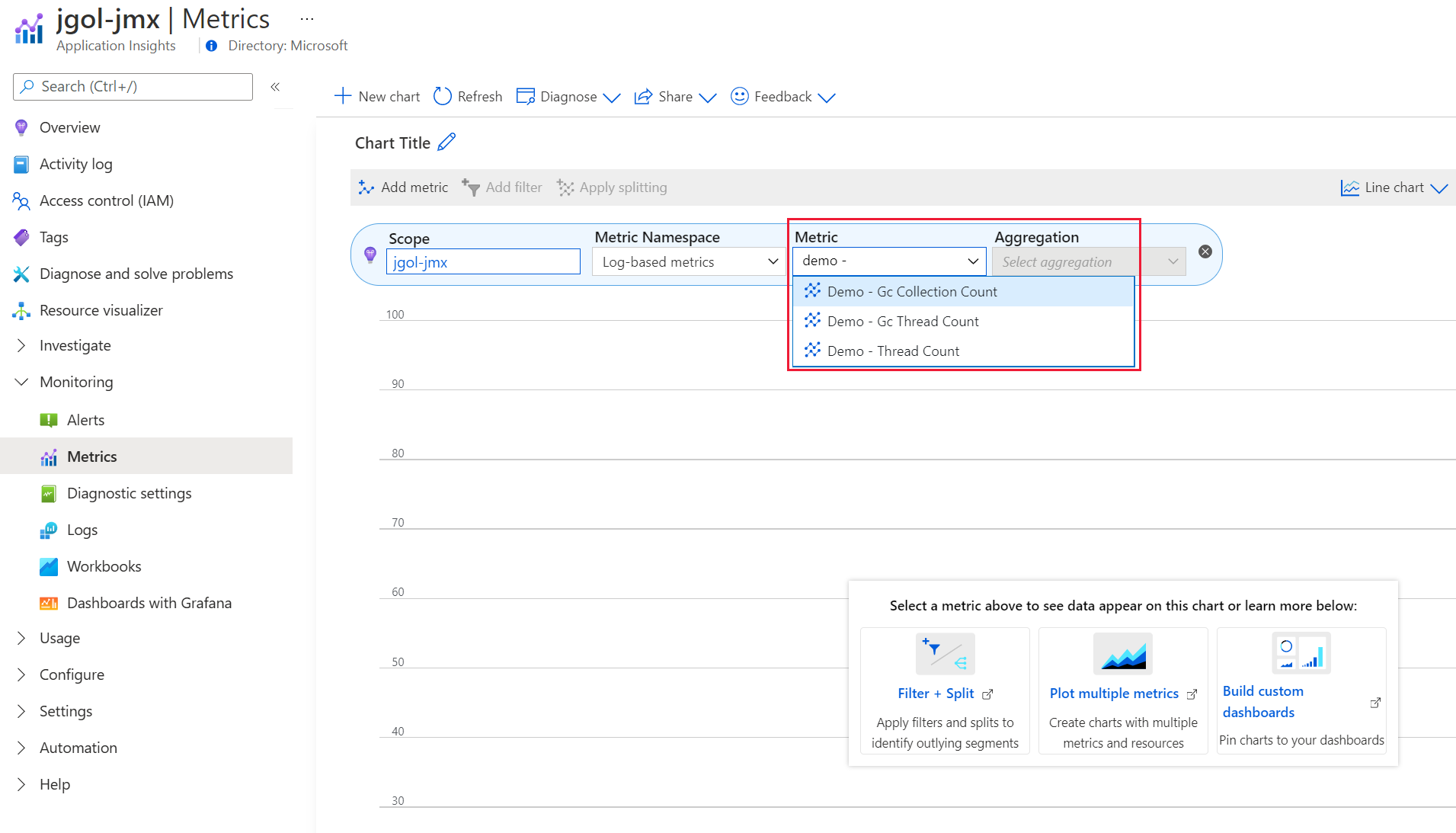This screenshot has width=1456, height=833.
Task: Click the New chart plus icon
Action: coord(343,96)
